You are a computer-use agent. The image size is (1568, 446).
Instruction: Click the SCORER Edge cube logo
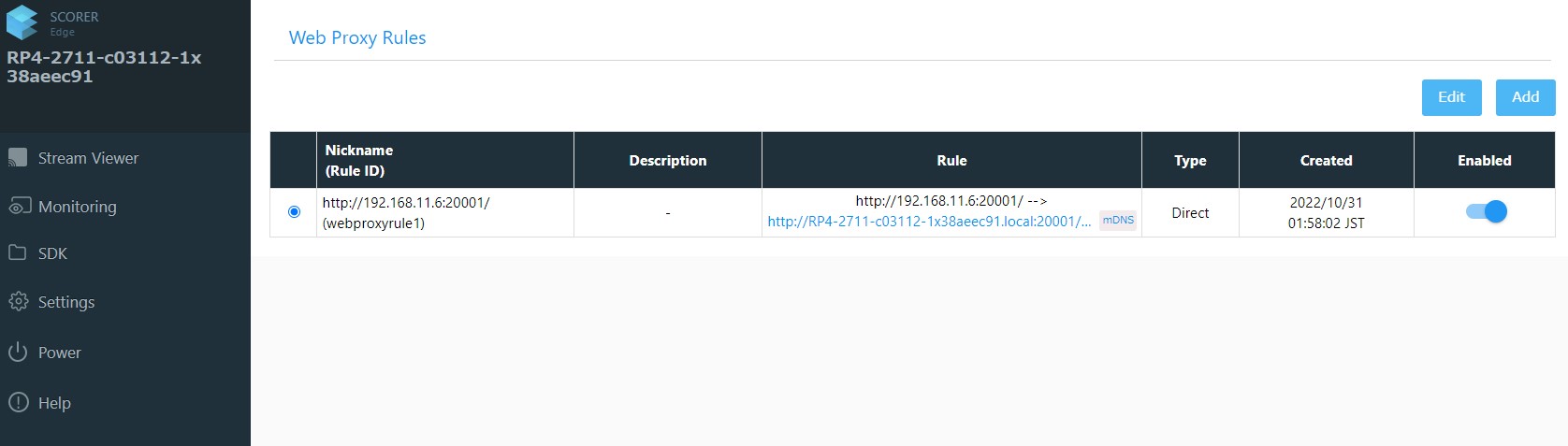pyautogui.click(x=22, y=22)
